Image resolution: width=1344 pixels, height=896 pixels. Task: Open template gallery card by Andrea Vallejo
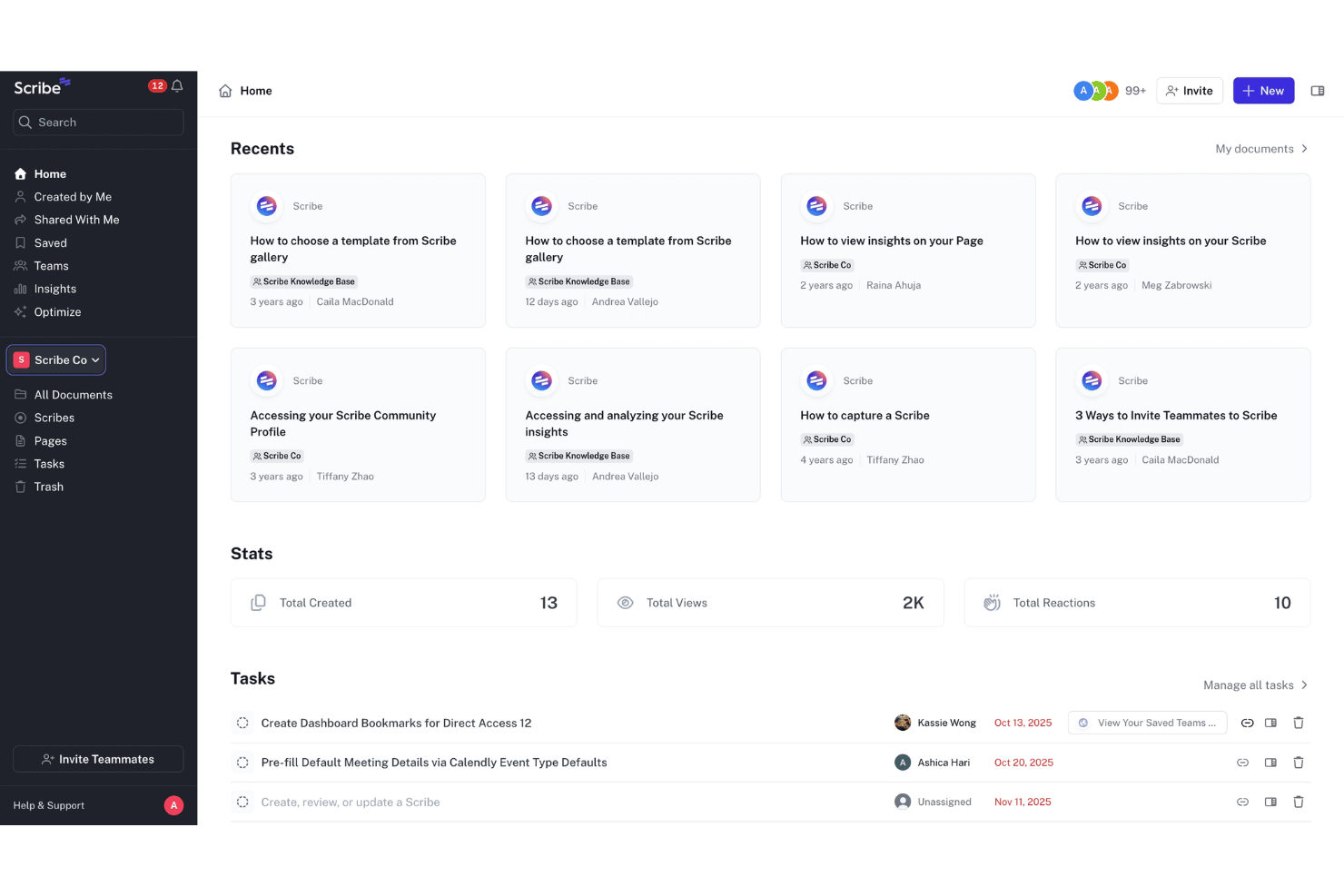(x=633, y=251)
